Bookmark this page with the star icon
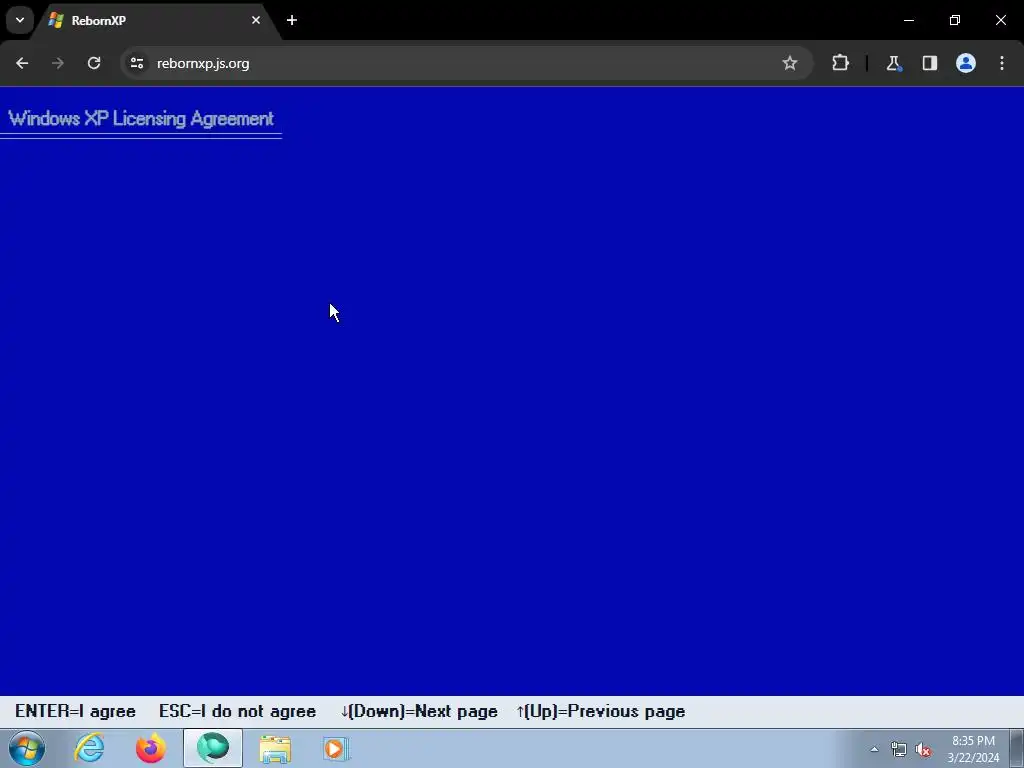This screenshot has width=1024, height=768. 790,63
